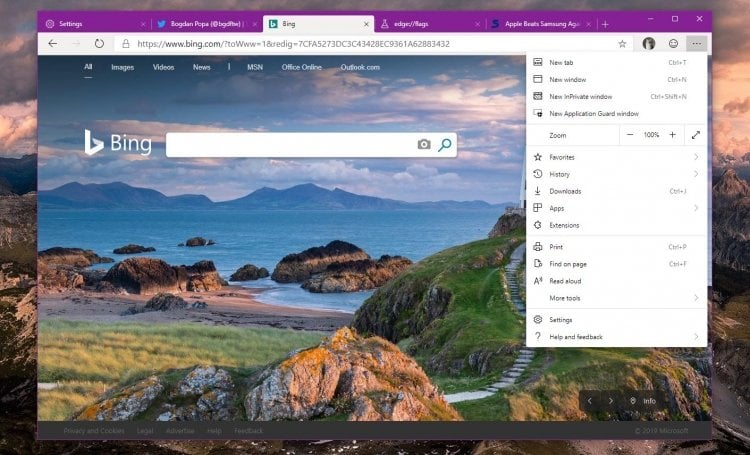Image resolution: width=750 pixels, height=455 pixels.
Task: Choose New InPrivate window
Action: tap(617, 97)
